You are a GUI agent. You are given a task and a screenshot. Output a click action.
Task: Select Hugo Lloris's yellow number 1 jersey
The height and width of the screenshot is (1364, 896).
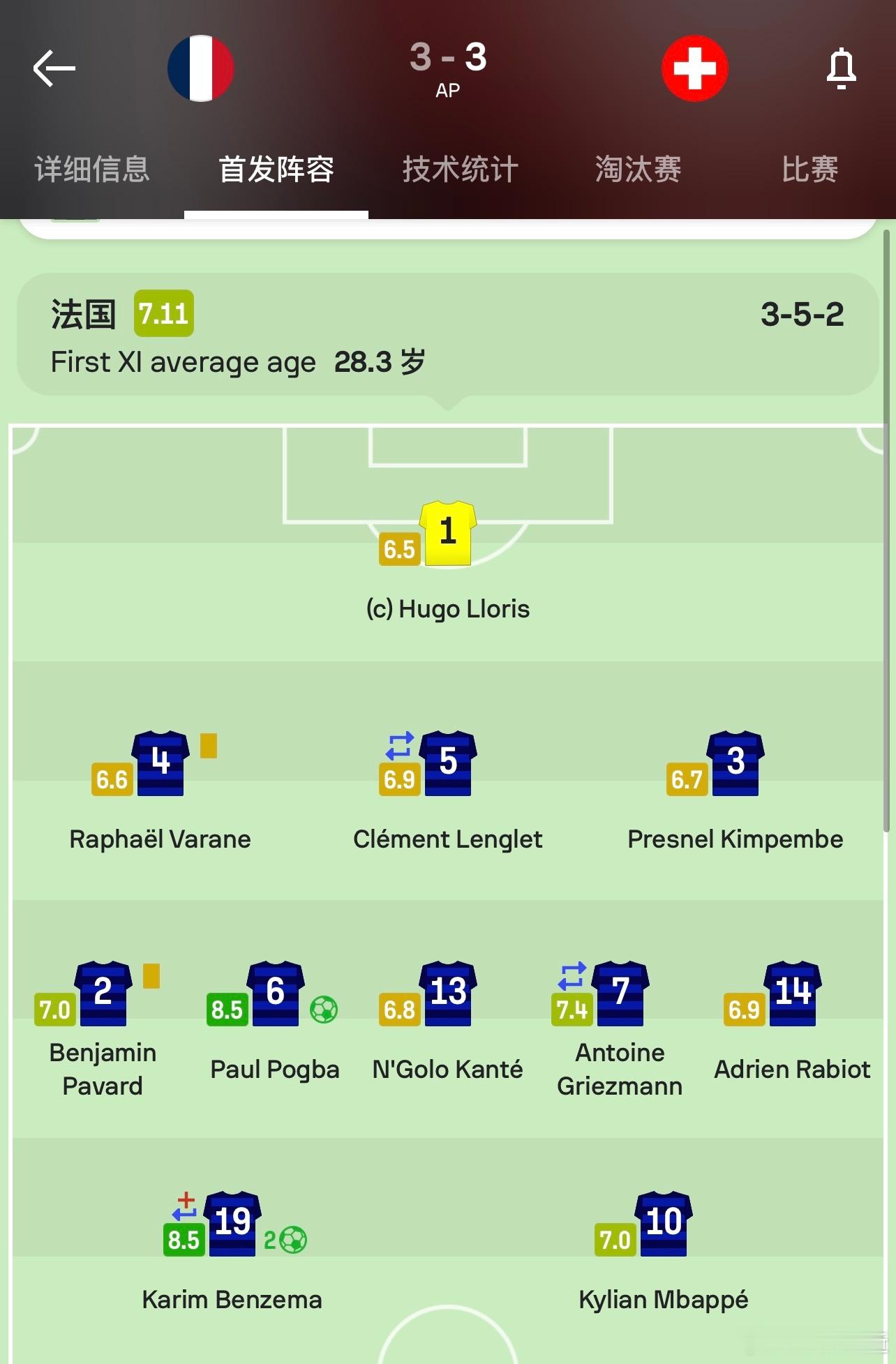tap(448, 533)
